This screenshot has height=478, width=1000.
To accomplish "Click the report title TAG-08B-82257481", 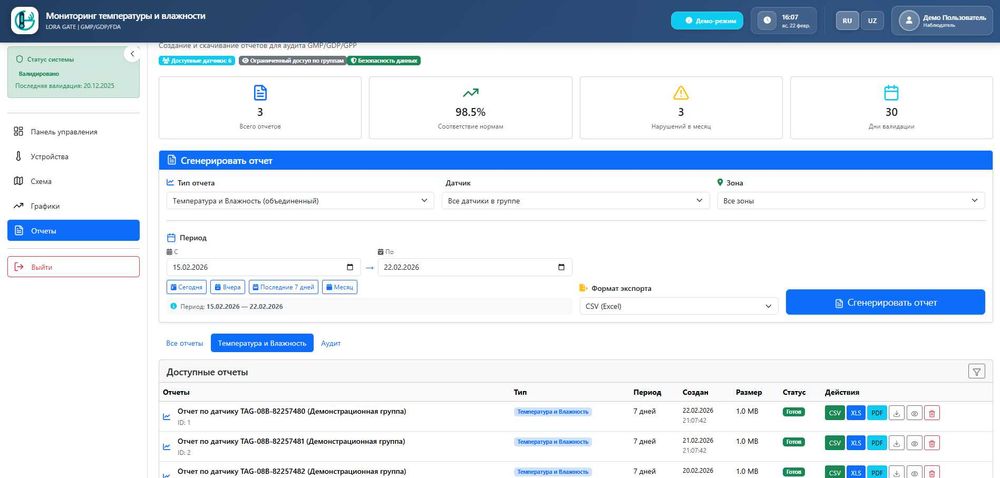I will coord(291,441).
